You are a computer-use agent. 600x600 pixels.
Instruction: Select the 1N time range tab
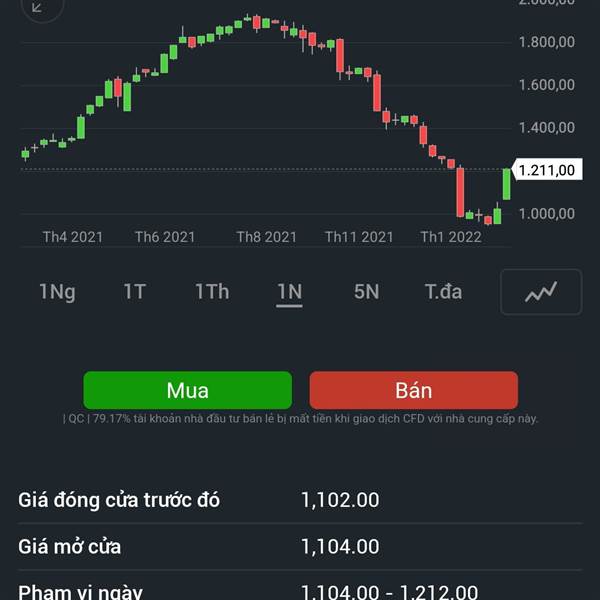(x=289, y=293)
